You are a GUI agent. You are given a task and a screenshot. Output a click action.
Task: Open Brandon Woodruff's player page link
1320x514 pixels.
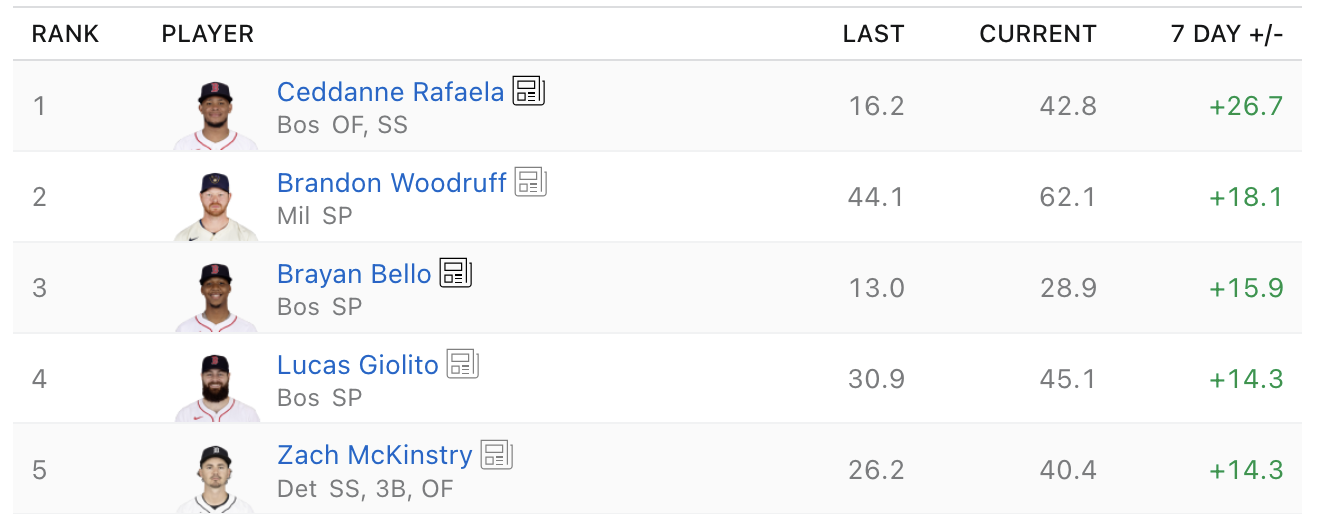point(391,183)
